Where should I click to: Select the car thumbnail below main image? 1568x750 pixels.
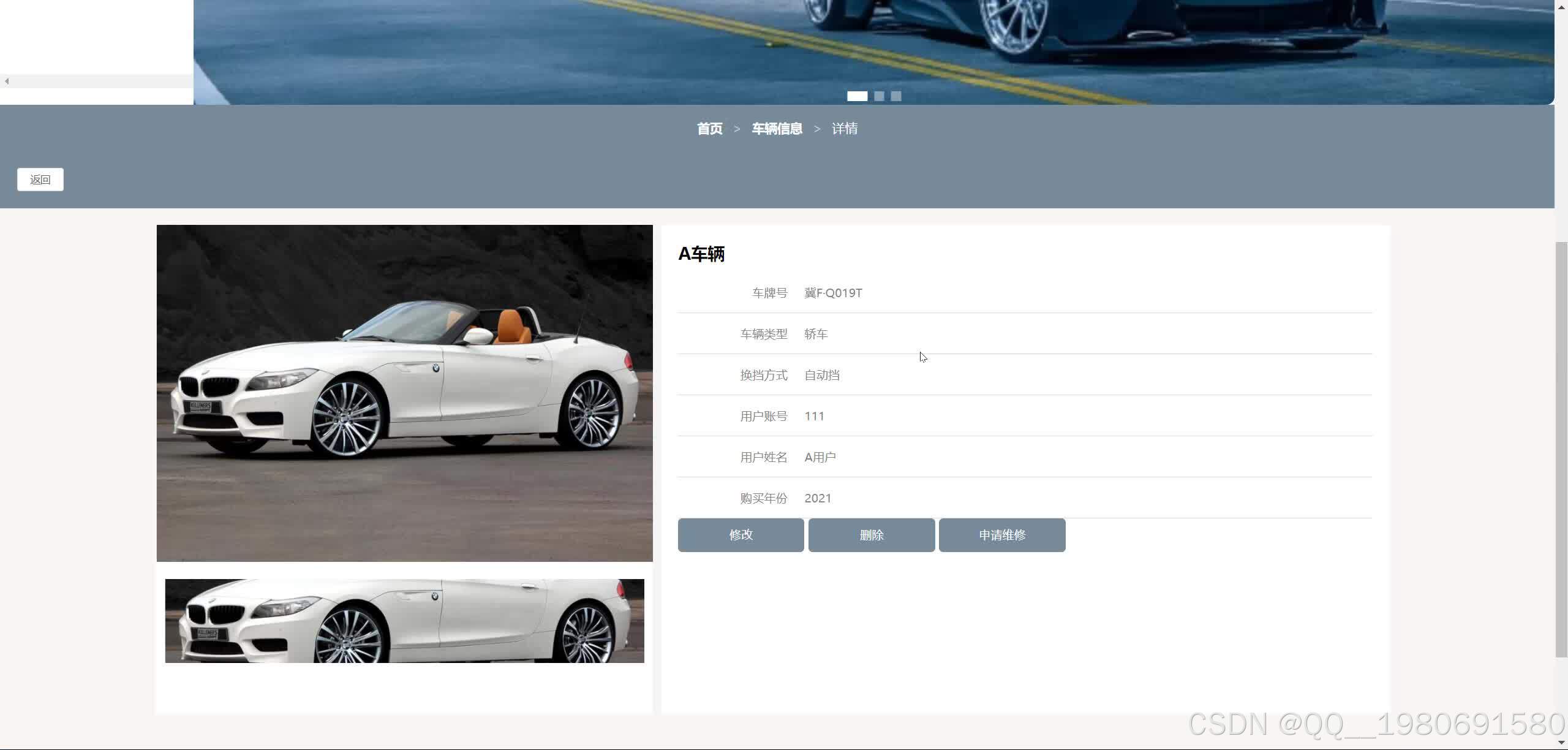[x=404, y=621]
